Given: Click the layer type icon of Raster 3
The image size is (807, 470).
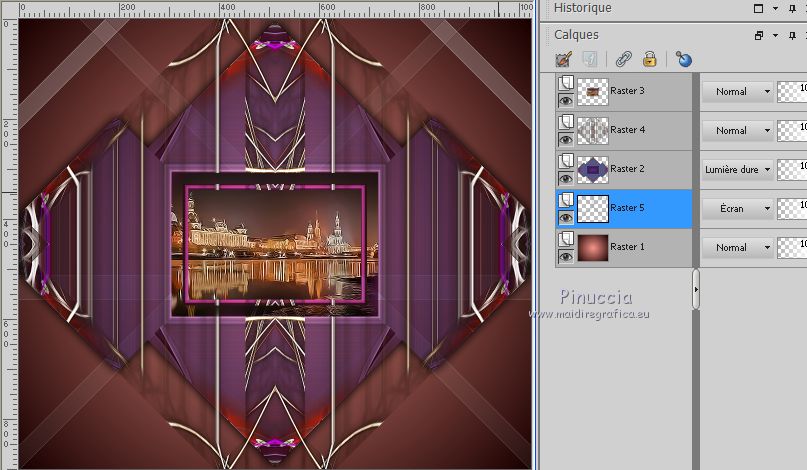Looking at the screenshot, I should (566, 82).
